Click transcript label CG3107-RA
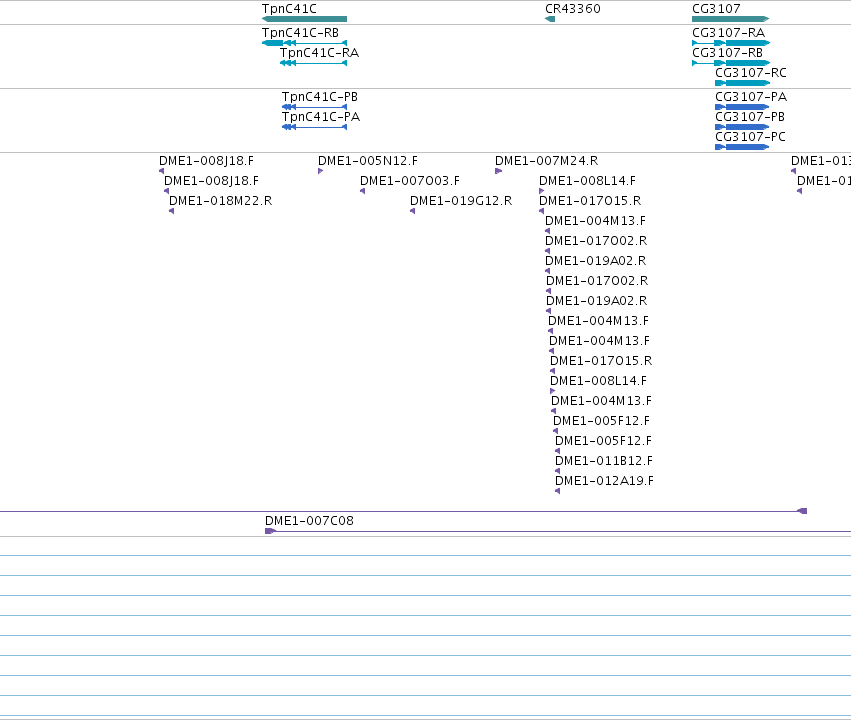 728,33
